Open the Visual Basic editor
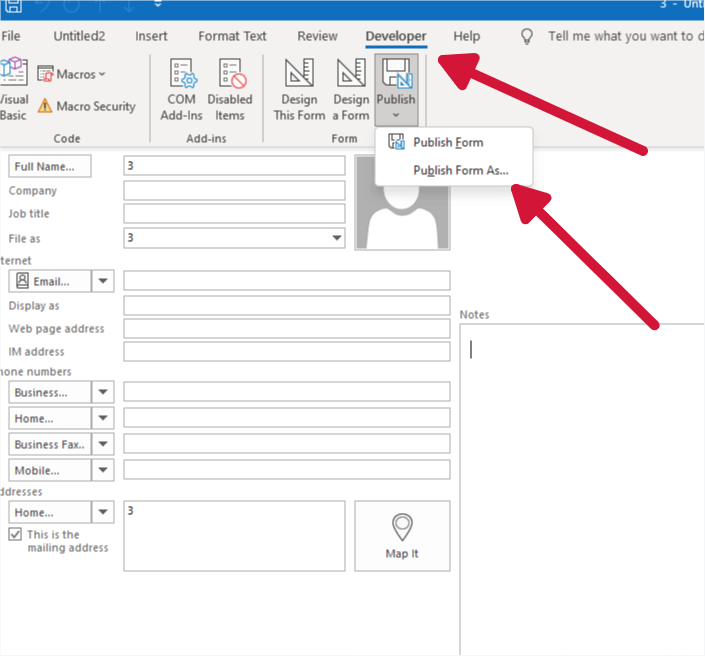Screen dimensions: 705x656 coord(13,89)
